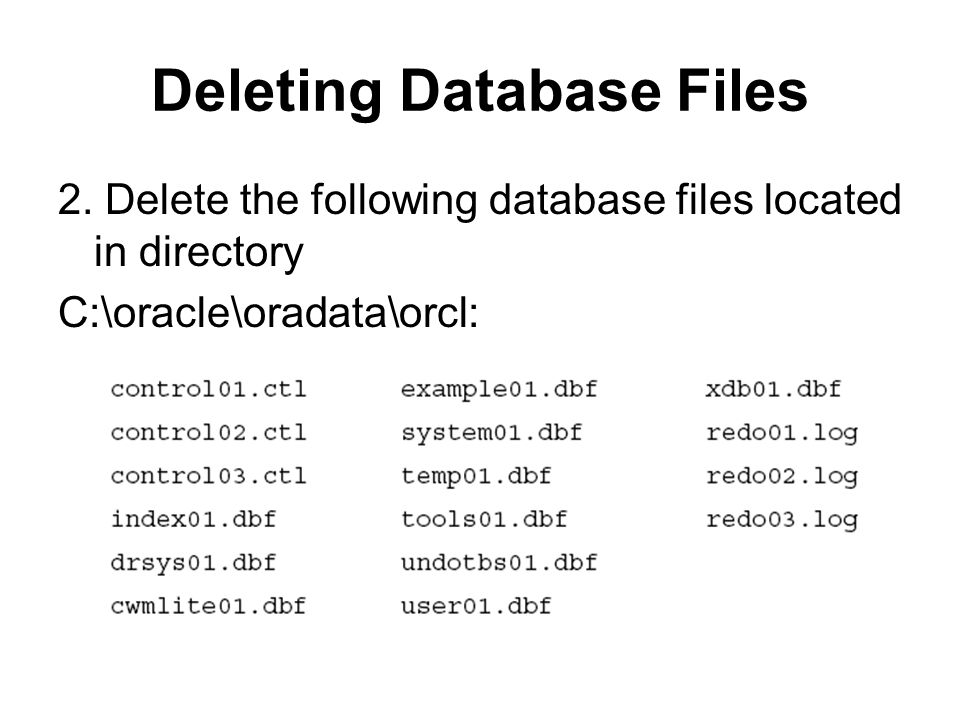Select control01.ctl filename
Screen dimensions: 960x720
coord(208,389)
